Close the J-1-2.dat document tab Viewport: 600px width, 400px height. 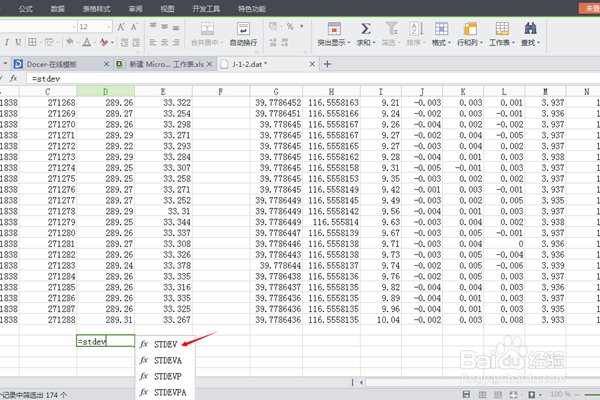tap(312, 64)
